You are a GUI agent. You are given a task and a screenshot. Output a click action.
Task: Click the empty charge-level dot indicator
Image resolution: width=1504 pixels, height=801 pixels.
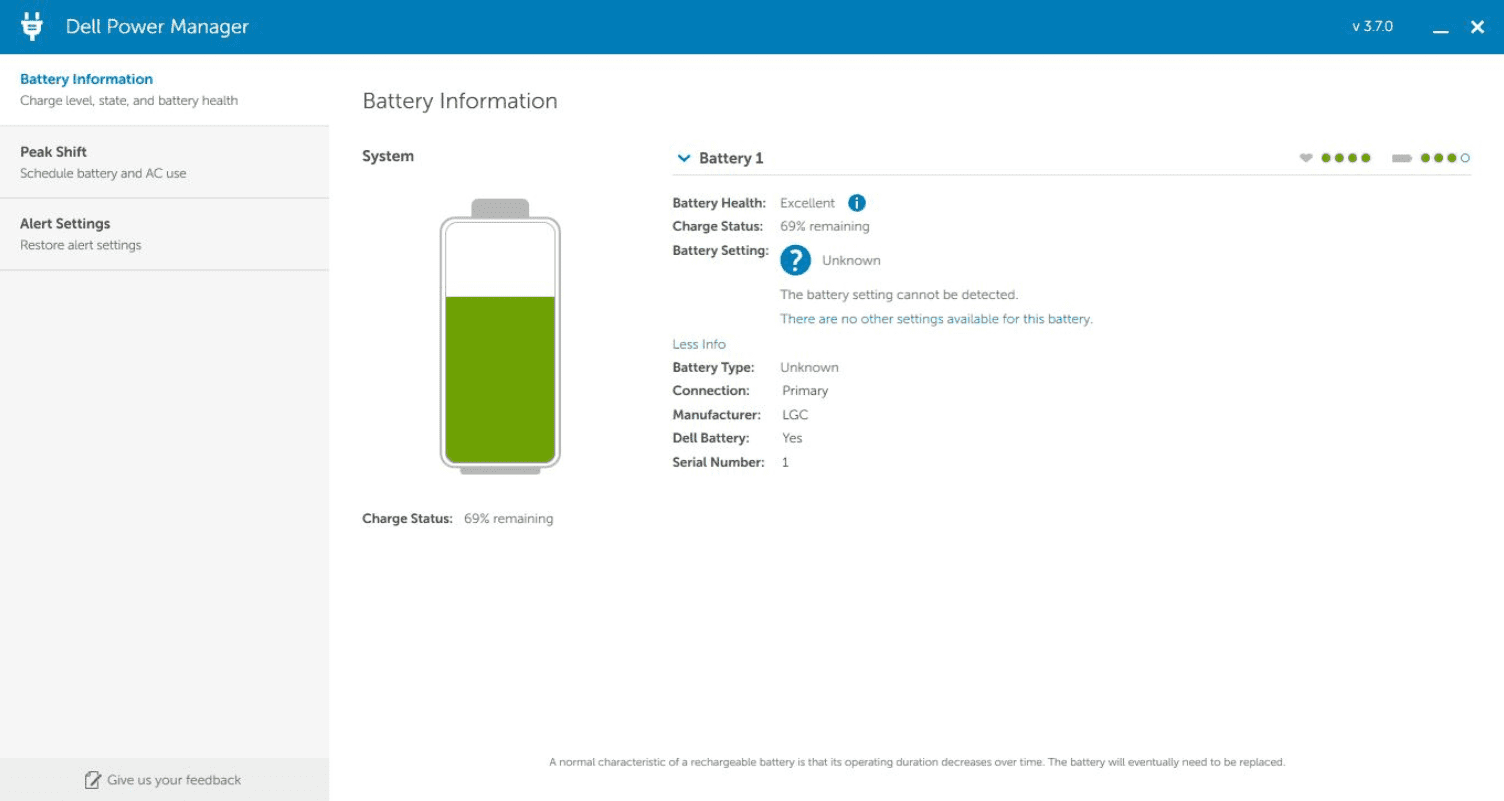1465,158
